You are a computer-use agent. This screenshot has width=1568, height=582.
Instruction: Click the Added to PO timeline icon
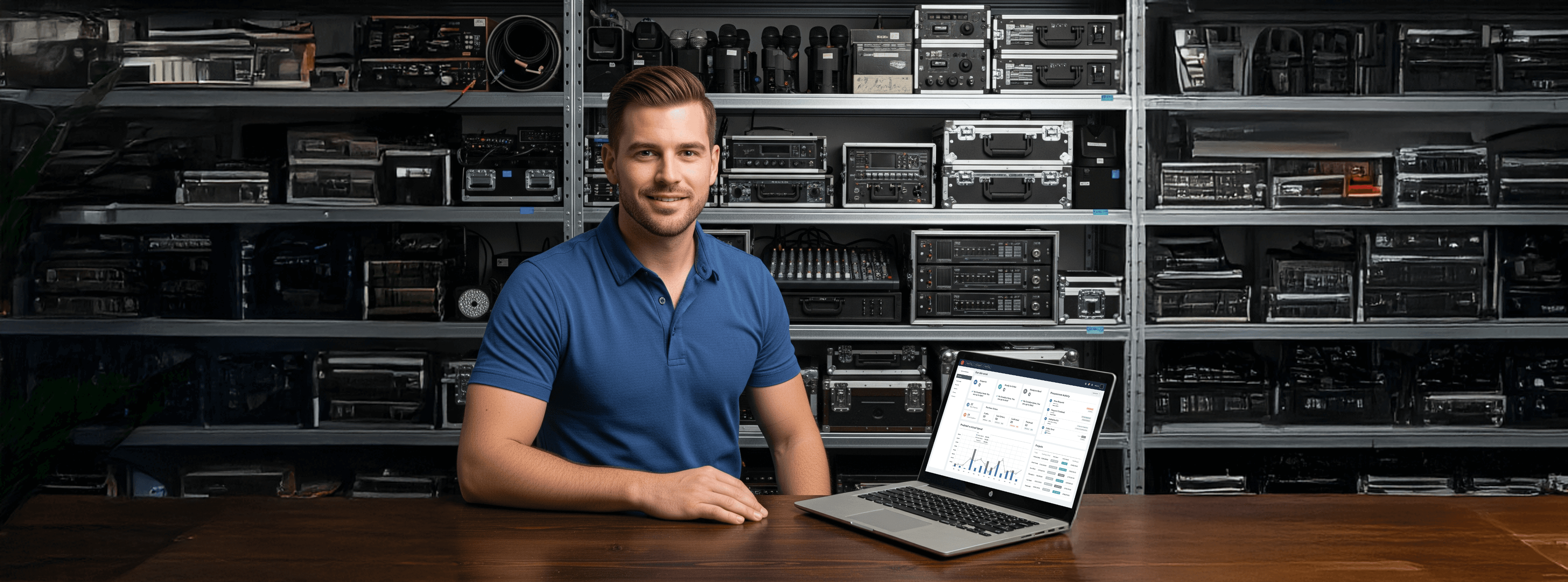pos(1046,419)
